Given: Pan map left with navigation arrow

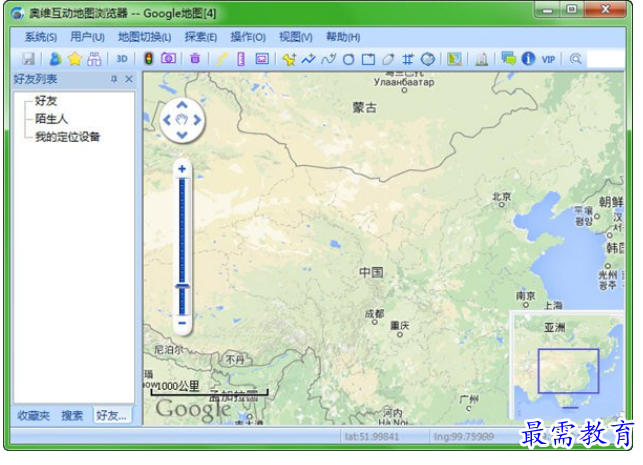Looking at the screenshot, I should click(167, 120).
